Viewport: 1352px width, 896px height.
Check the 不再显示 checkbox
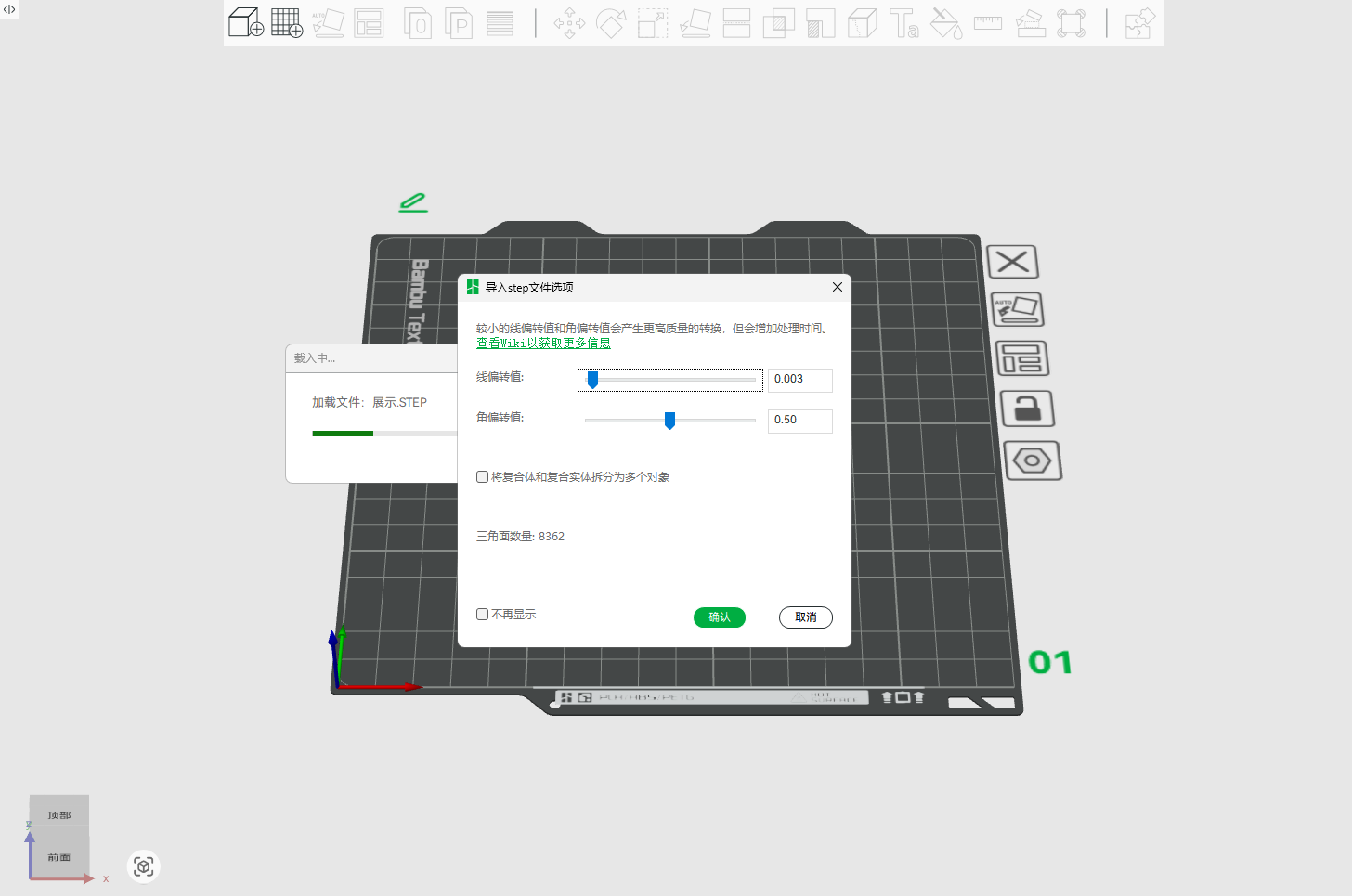483,615
